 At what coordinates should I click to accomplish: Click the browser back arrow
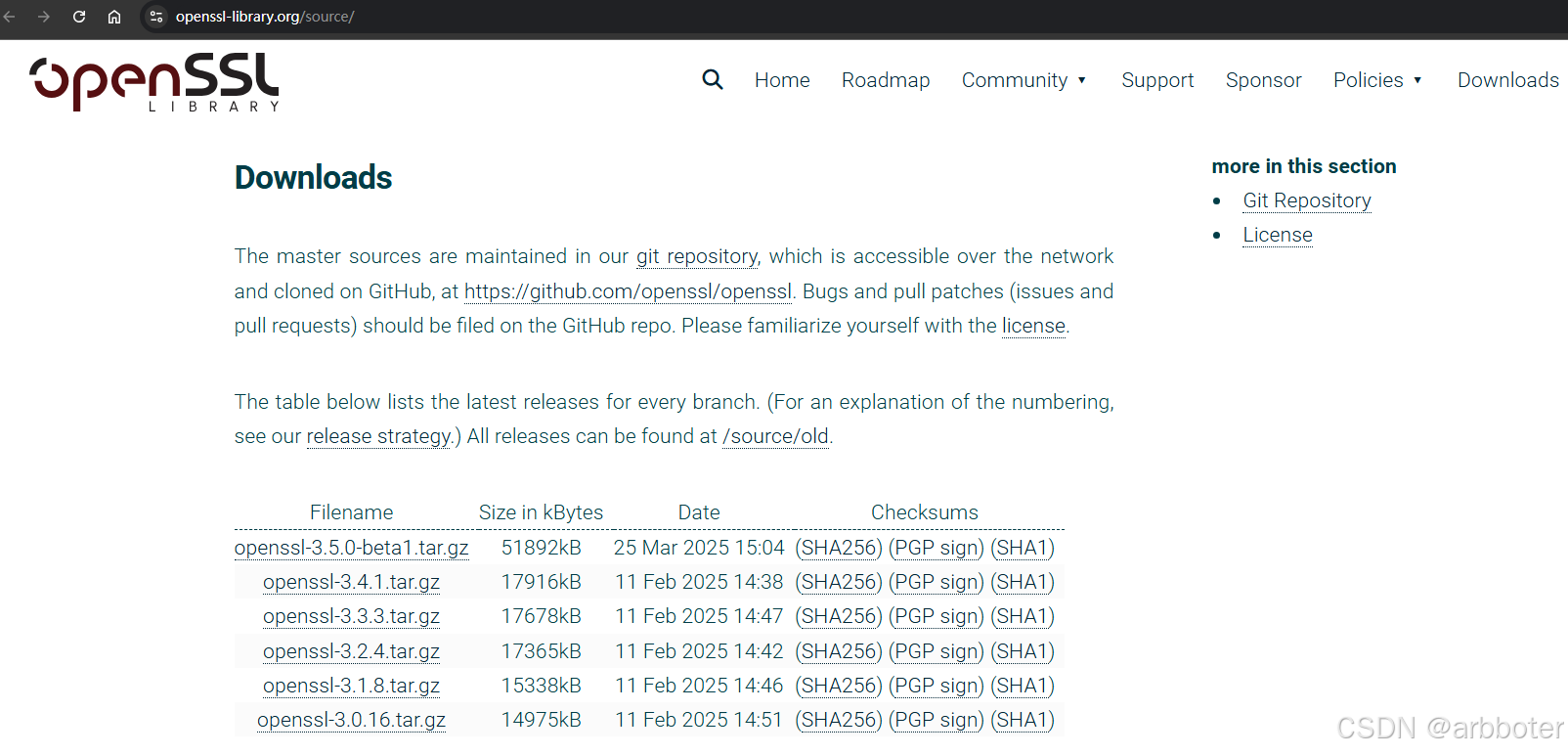(x=10, y=17)
